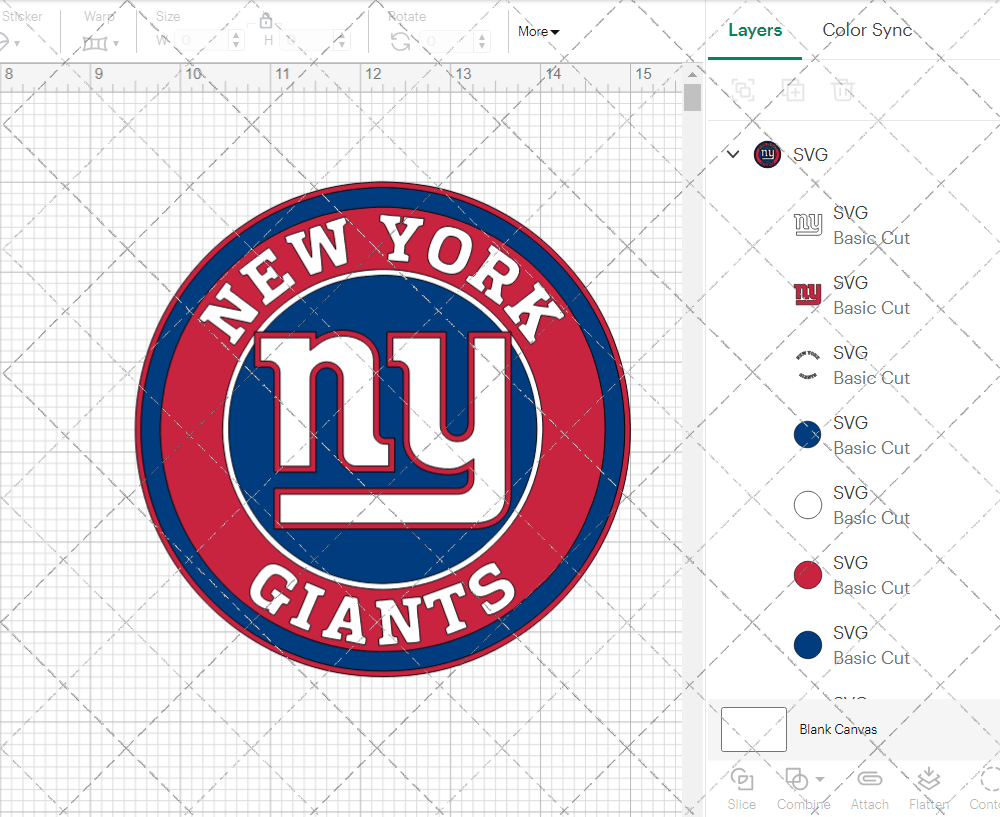
Task: Click the Flatten tool icon
Action: click(x=928, y=780)
